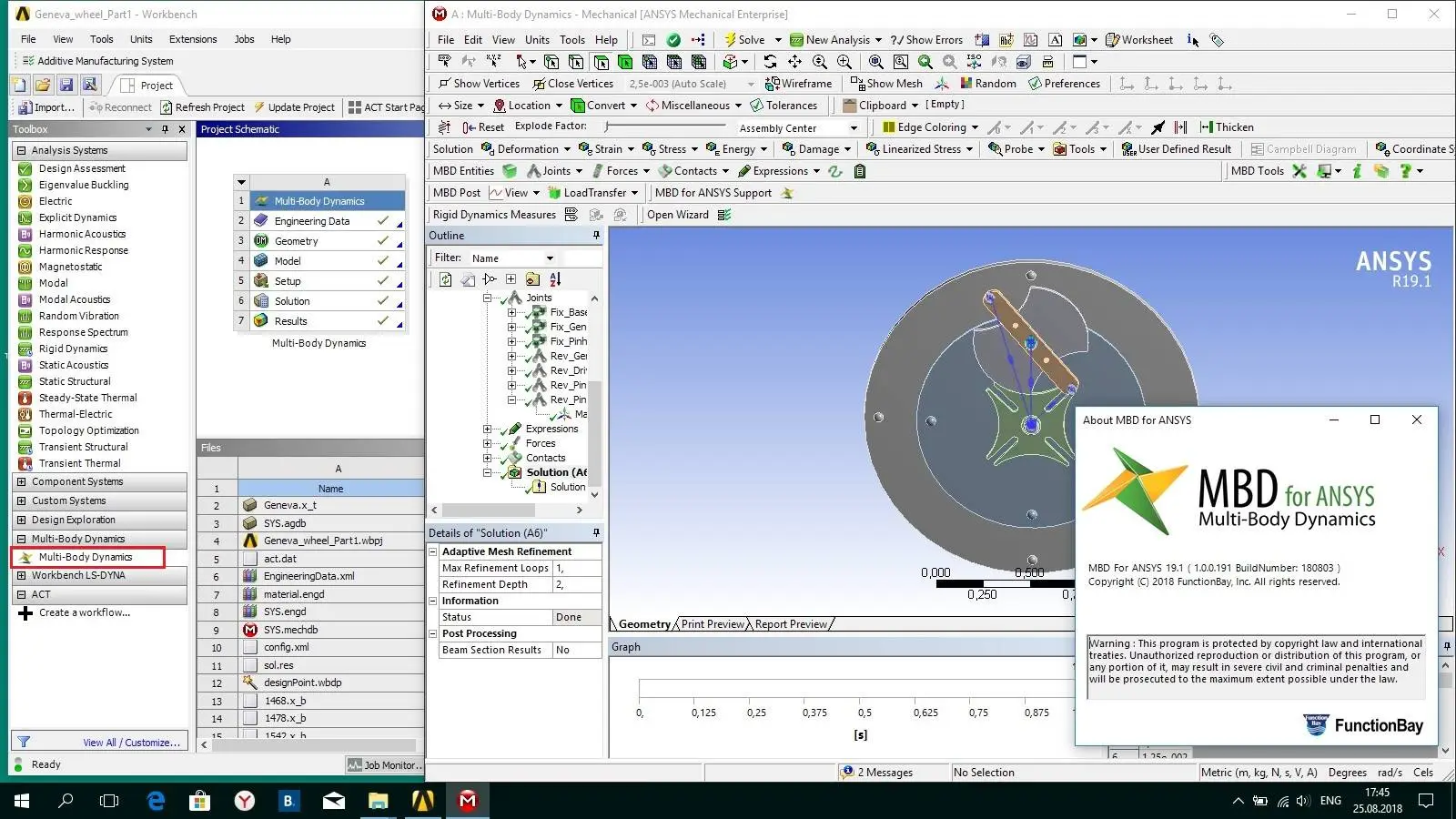The height and width of the screenshot is (819, 1456).
Task: Click the Rotate view tool icon
Action: coord(770,62)
